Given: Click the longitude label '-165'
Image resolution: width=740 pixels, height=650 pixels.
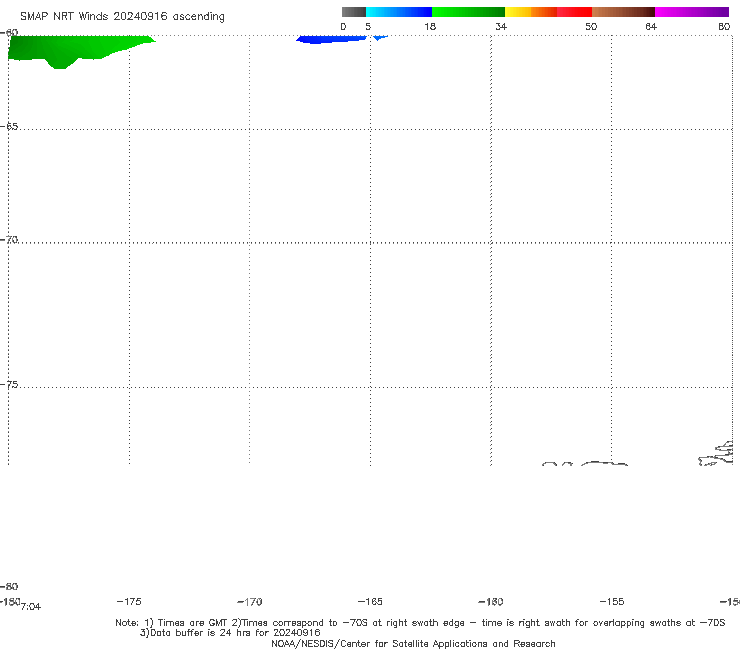Looking at the screenshot, I should (x=370, y=601).
